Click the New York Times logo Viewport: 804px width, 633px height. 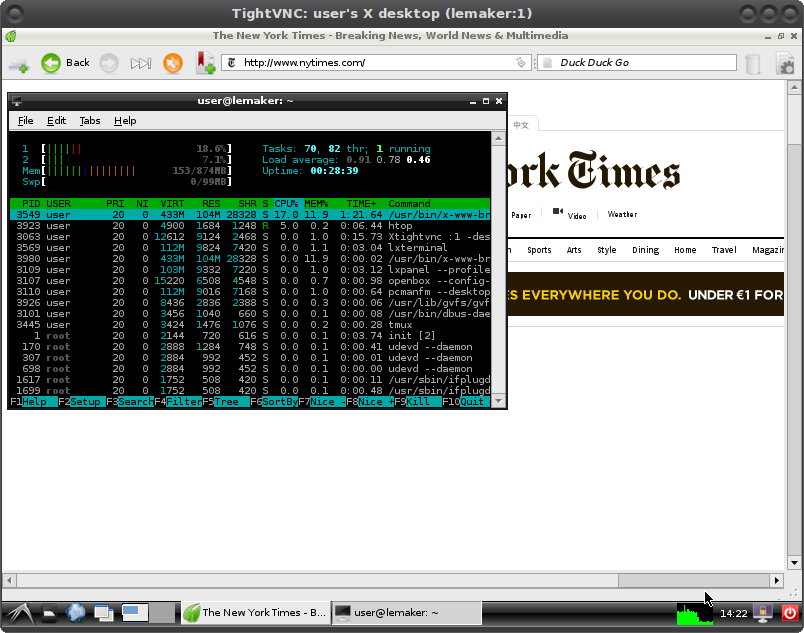[x=594, y=171]
